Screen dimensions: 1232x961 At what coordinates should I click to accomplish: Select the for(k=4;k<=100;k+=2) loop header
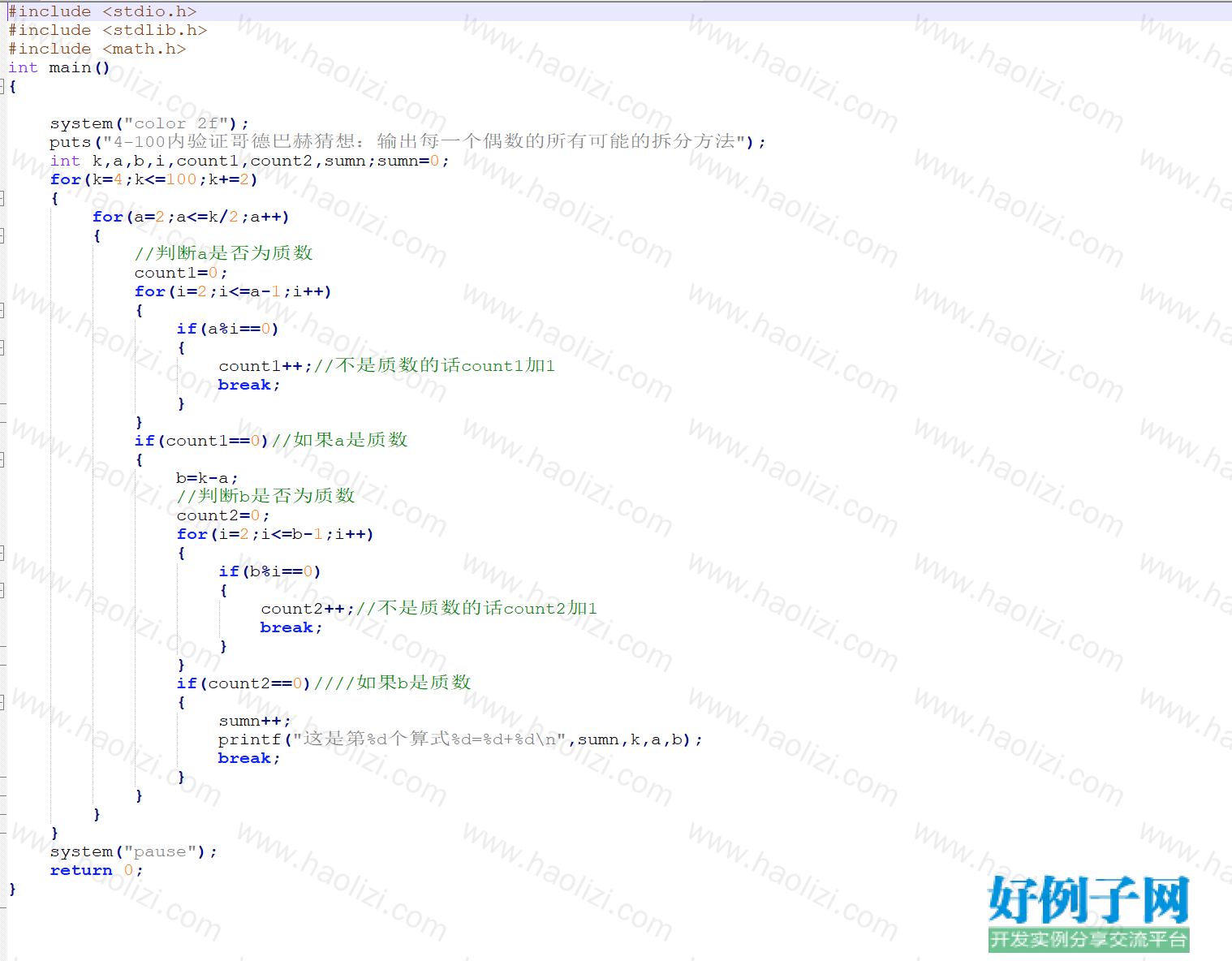pyautogui.click(x=153, y=179)
